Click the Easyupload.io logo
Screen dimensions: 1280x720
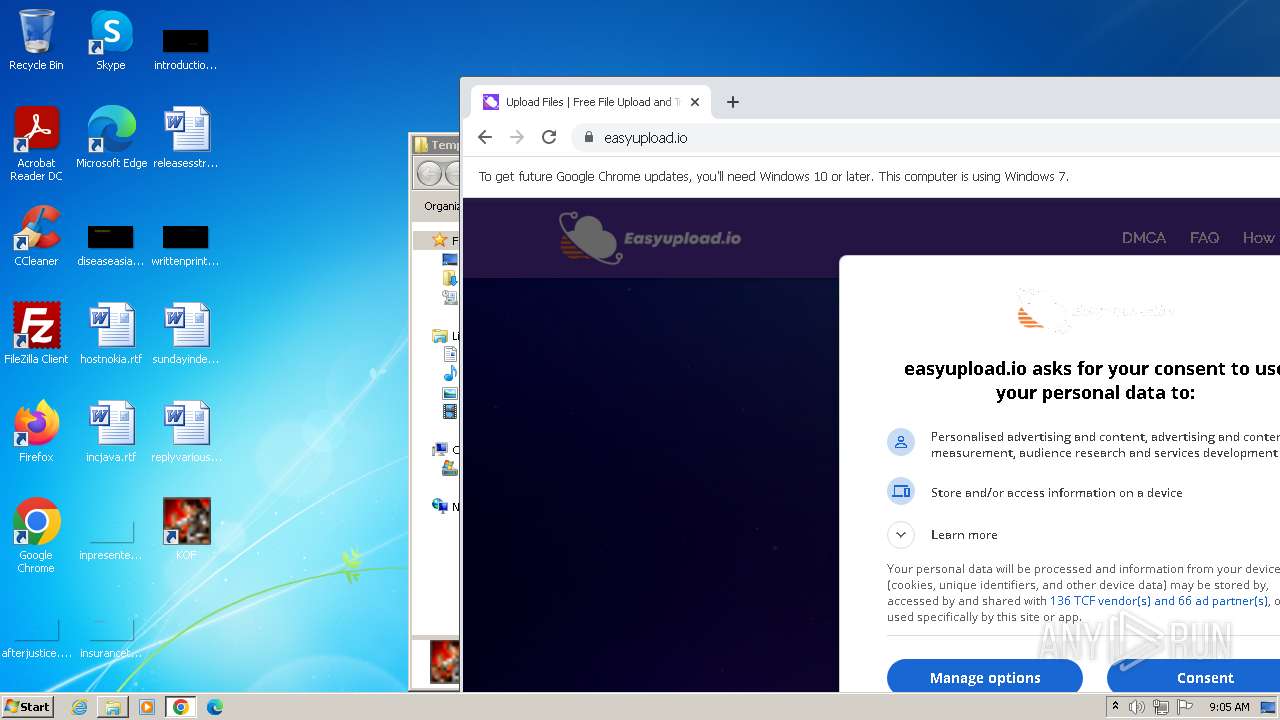click(x=650, y=238)
